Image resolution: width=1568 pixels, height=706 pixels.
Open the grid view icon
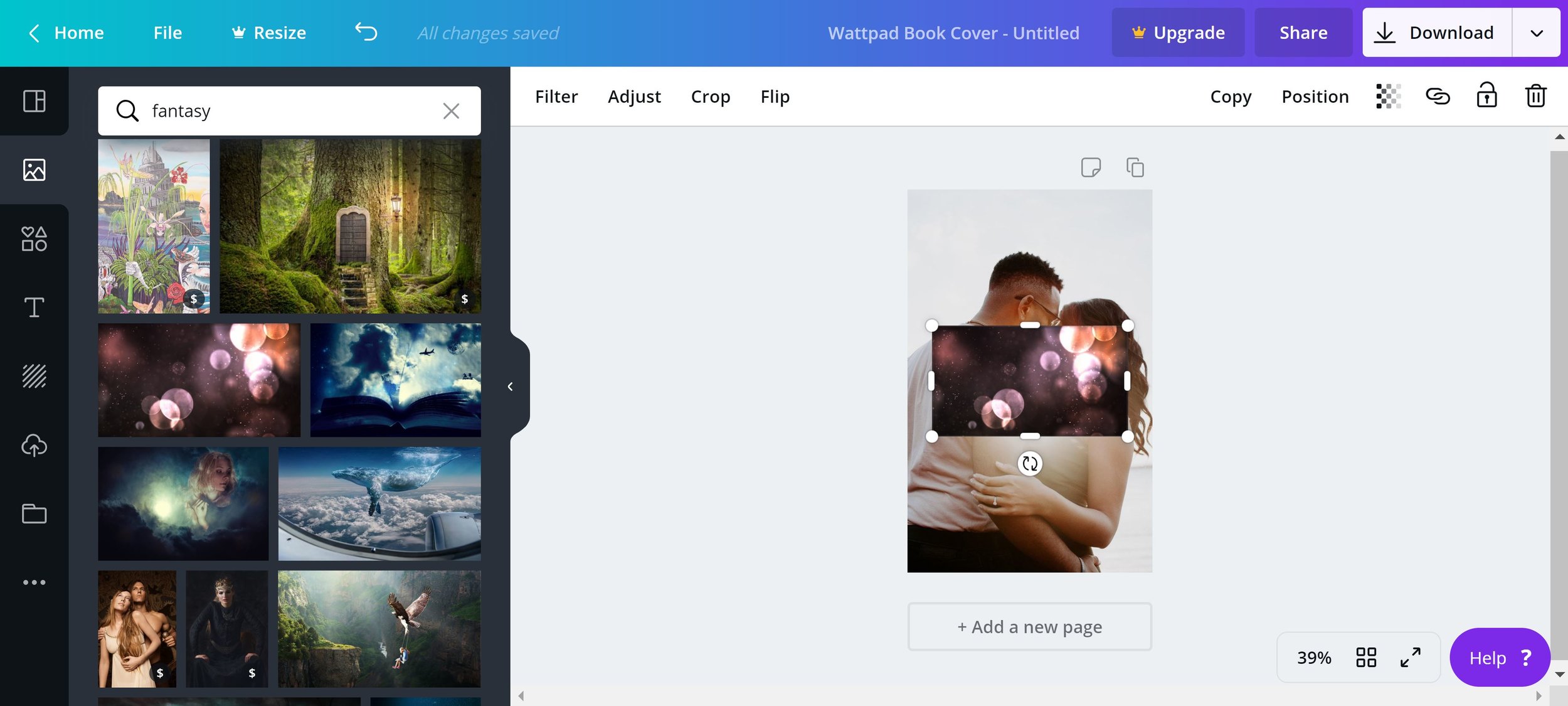1365,657
